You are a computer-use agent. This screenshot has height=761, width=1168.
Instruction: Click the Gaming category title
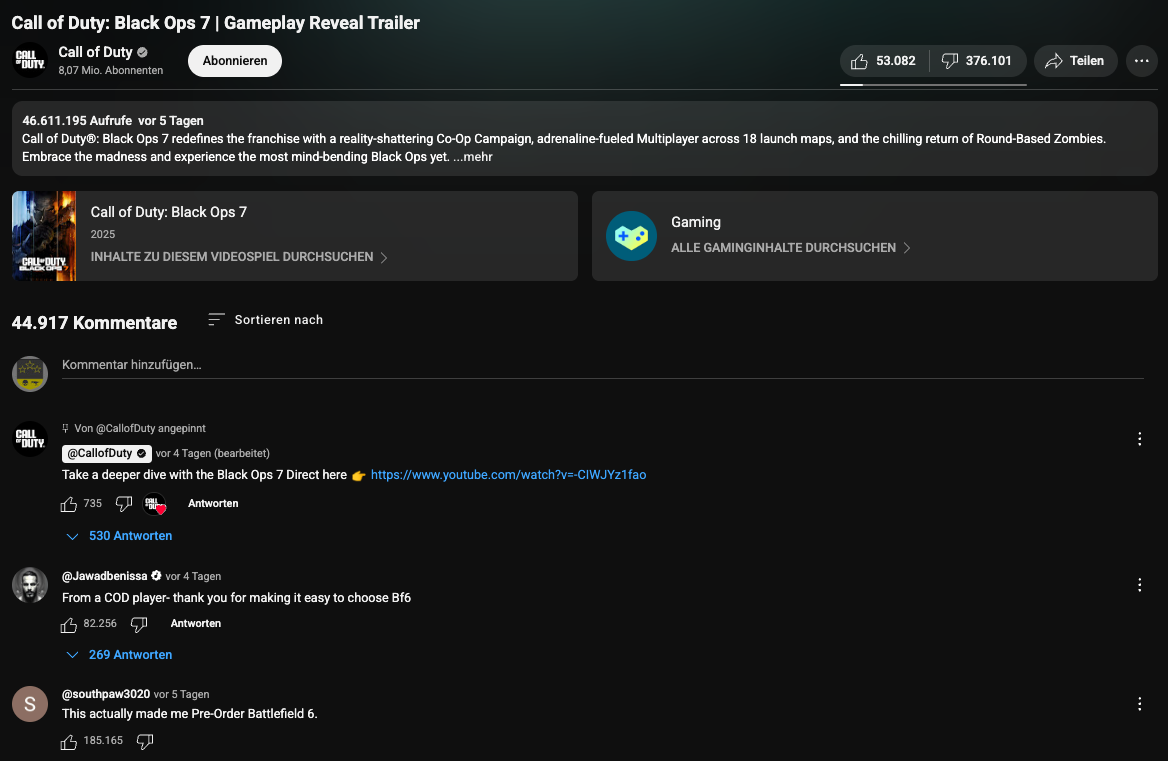tap(696, 222)
